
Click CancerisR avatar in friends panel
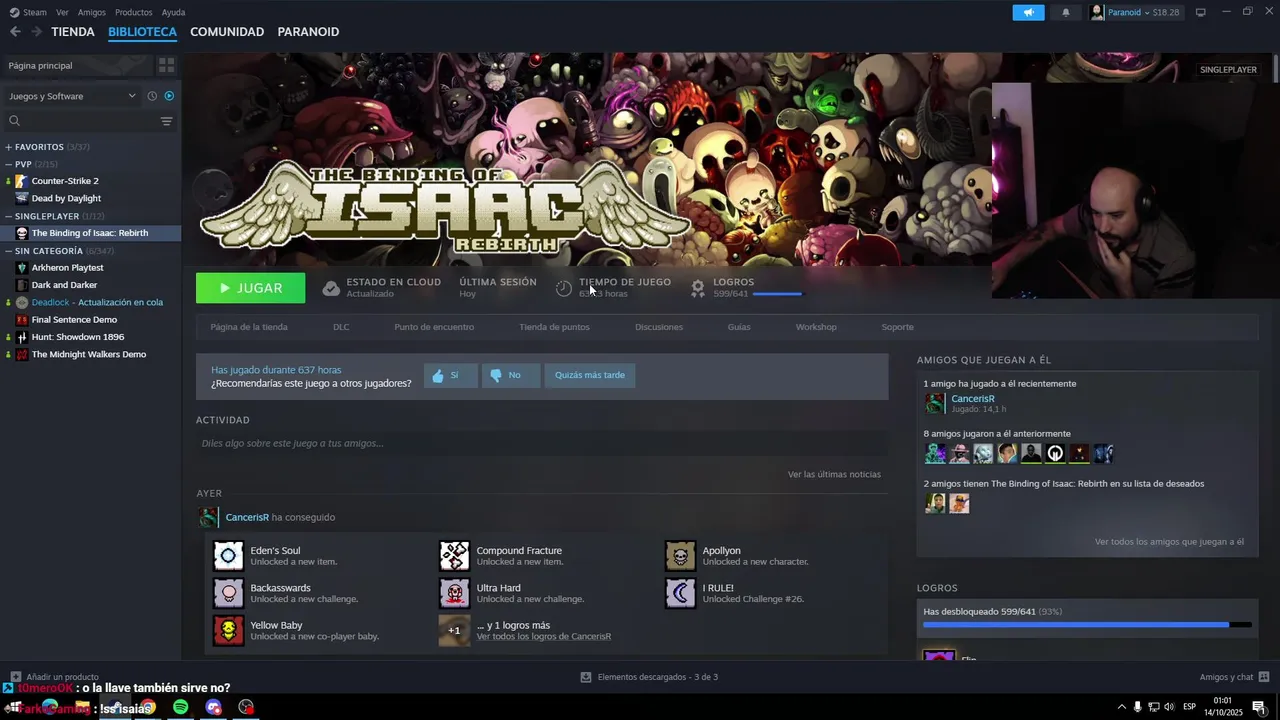(935, 403)
